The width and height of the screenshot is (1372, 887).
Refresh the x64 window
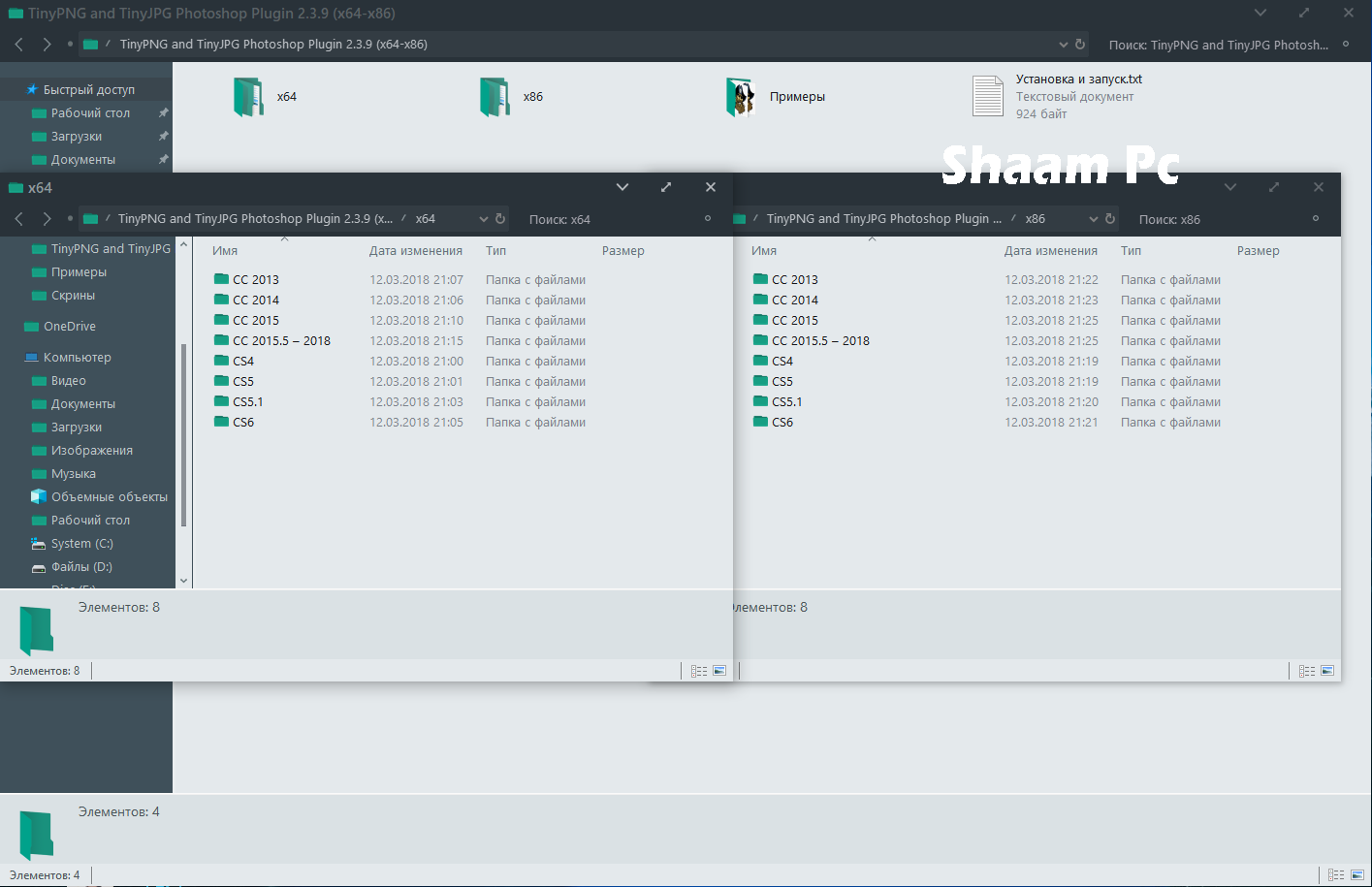click(x=500, y=219)
